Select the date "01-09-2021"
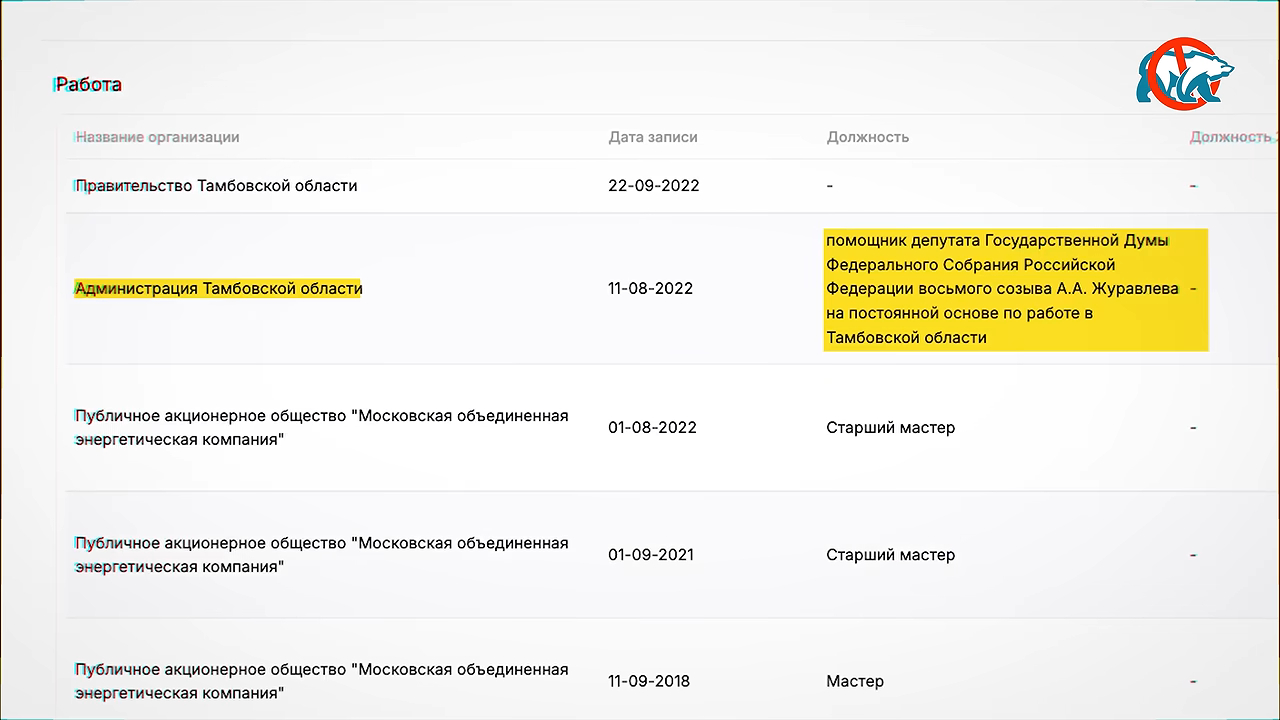The height and width of the screenshot is (720, 1280). 651,555
